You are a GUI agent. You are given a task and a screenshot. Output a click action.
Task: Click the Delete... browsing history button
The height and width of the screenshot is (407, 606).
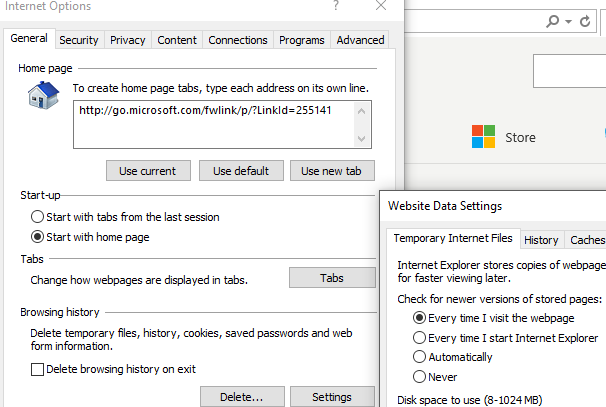point(242,397)
